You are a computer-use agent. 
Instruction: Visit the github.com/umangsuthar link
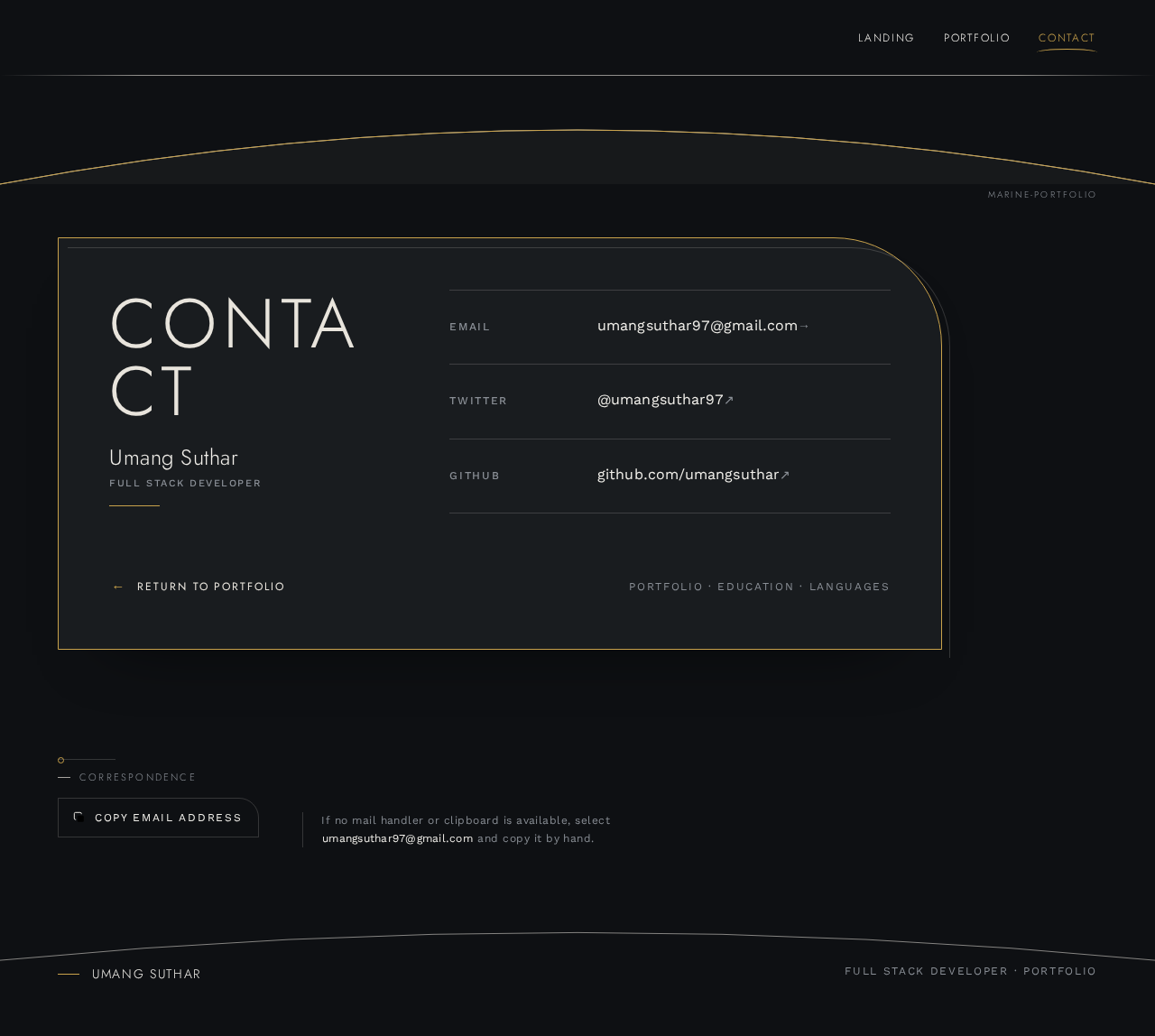point(688,475)
